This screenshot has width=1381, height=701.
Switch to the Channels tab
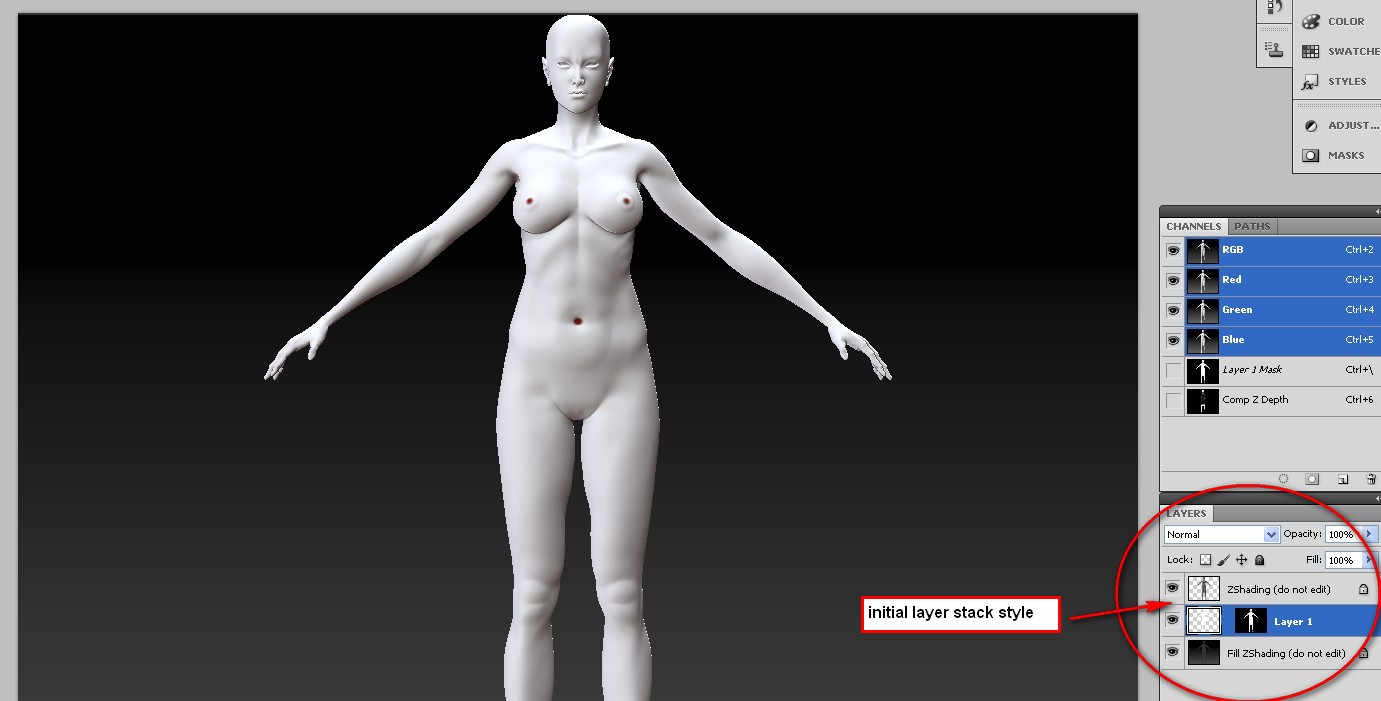1193,226
